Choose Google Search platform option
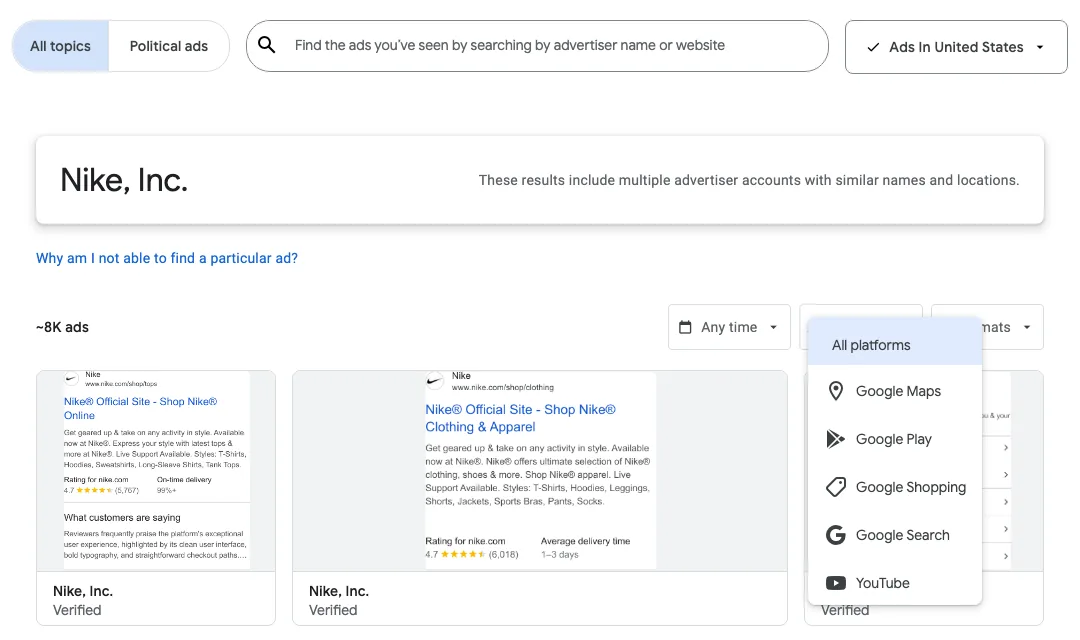Viewport: 1080px width, 640px height. (x=895, y=535)
